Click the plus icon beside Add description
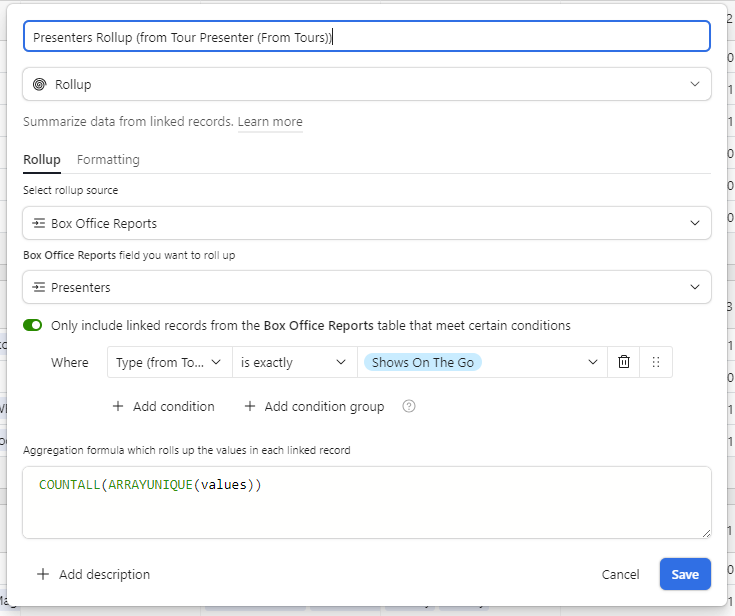Screen dimensions: 735x616 pyautogui.click(x=43, y=574)
